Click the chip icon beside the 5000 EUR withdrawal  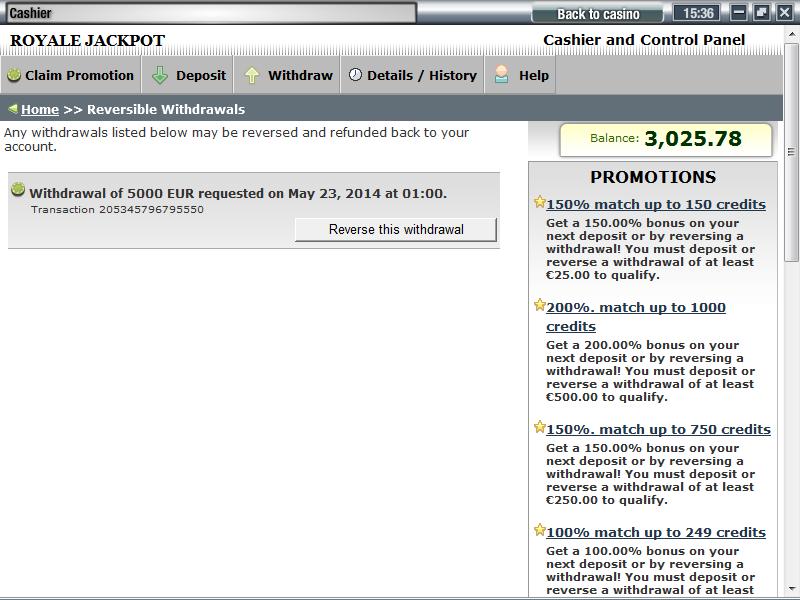coord(18,189)
